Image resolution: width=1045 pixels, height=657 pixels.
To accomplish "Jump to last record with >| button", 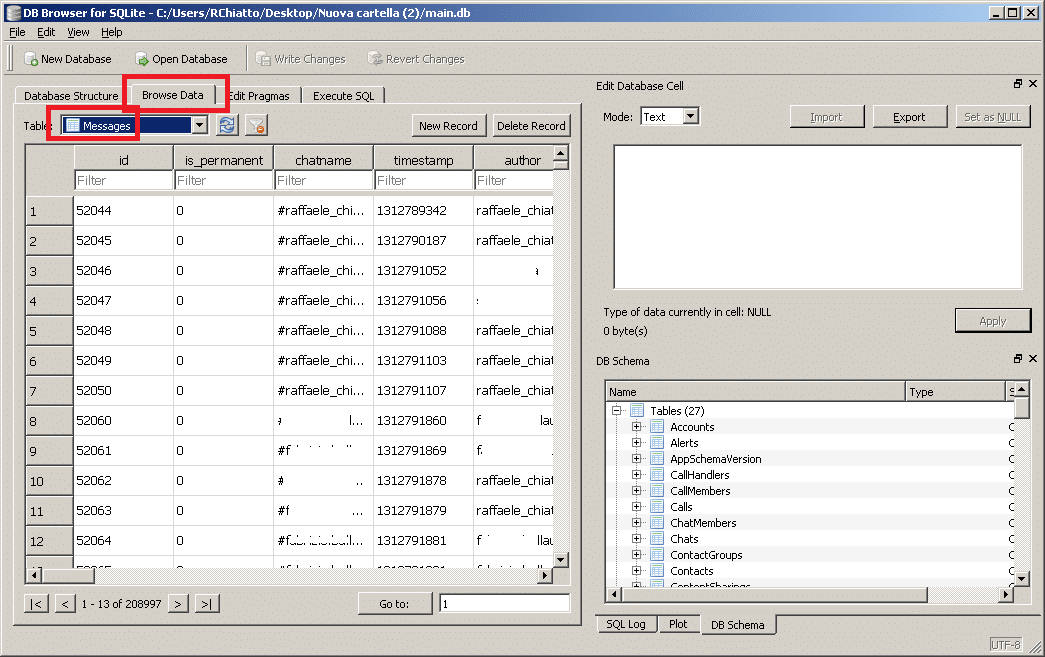I will [207, 603].
